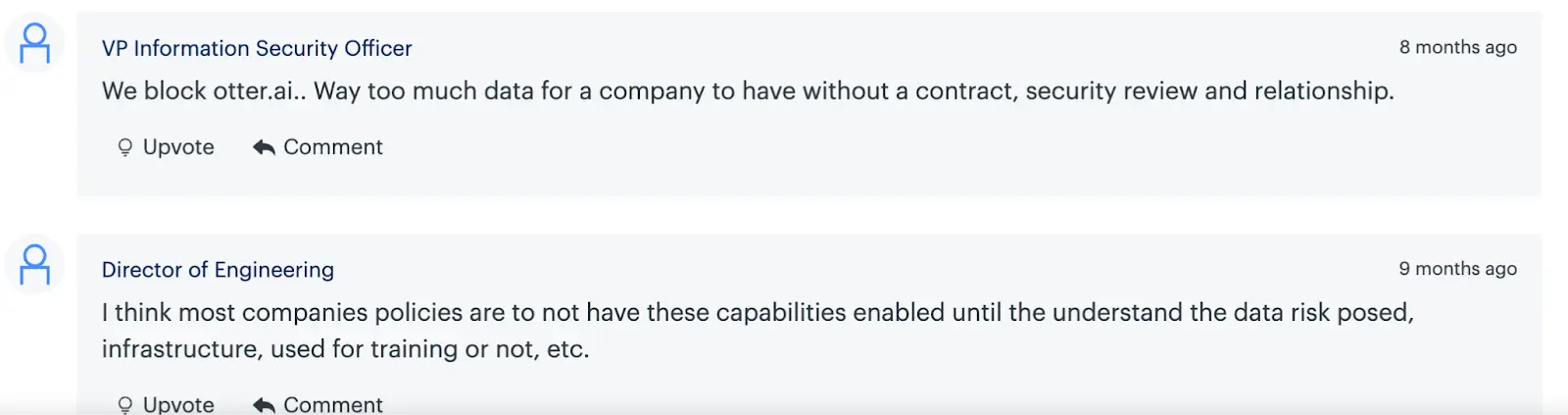This screenshot has height=415, width=1568.
Task: Select the "I think most companies policies" comment line
Action: pyautogui.click(x=757, y=313)
